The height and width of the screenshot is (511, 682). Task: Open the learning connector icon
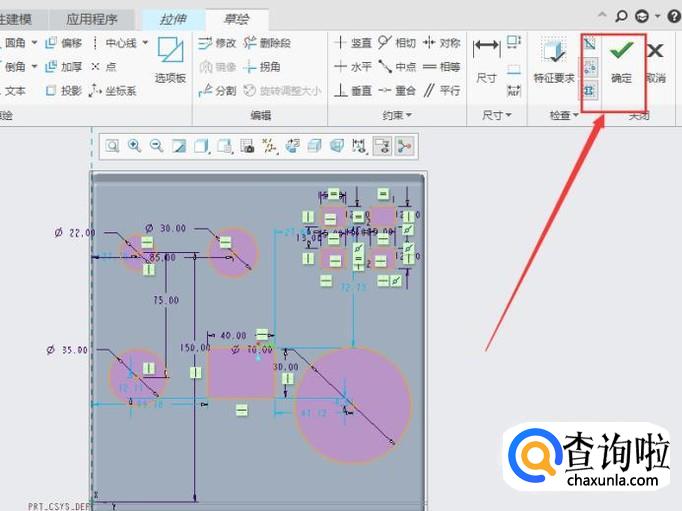642,17
